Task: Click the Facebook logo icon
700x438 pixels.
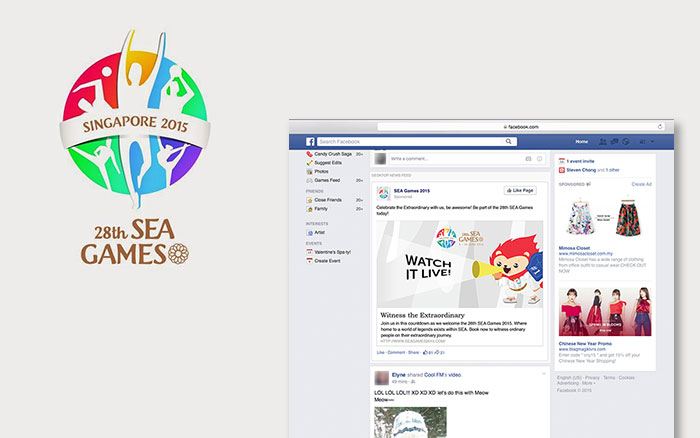Action: [311, 142]
